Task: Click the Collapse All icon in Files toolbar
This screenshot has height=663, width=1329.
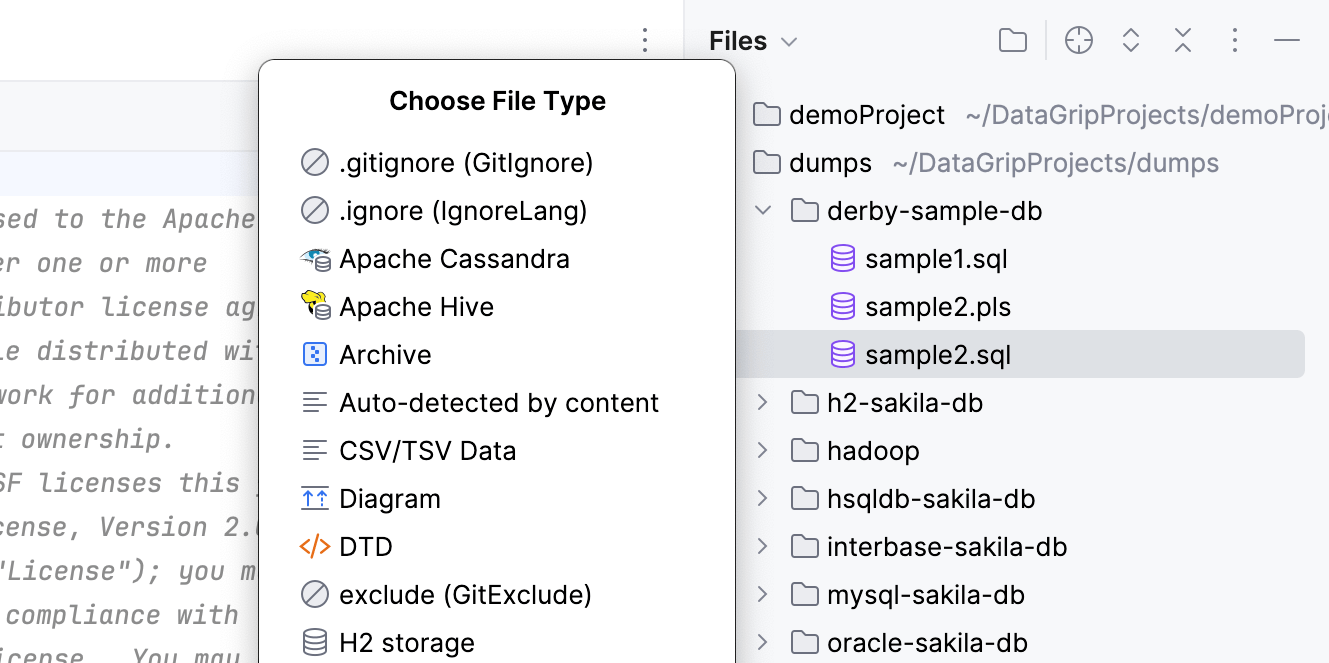Action: (x=1182, y=40)
